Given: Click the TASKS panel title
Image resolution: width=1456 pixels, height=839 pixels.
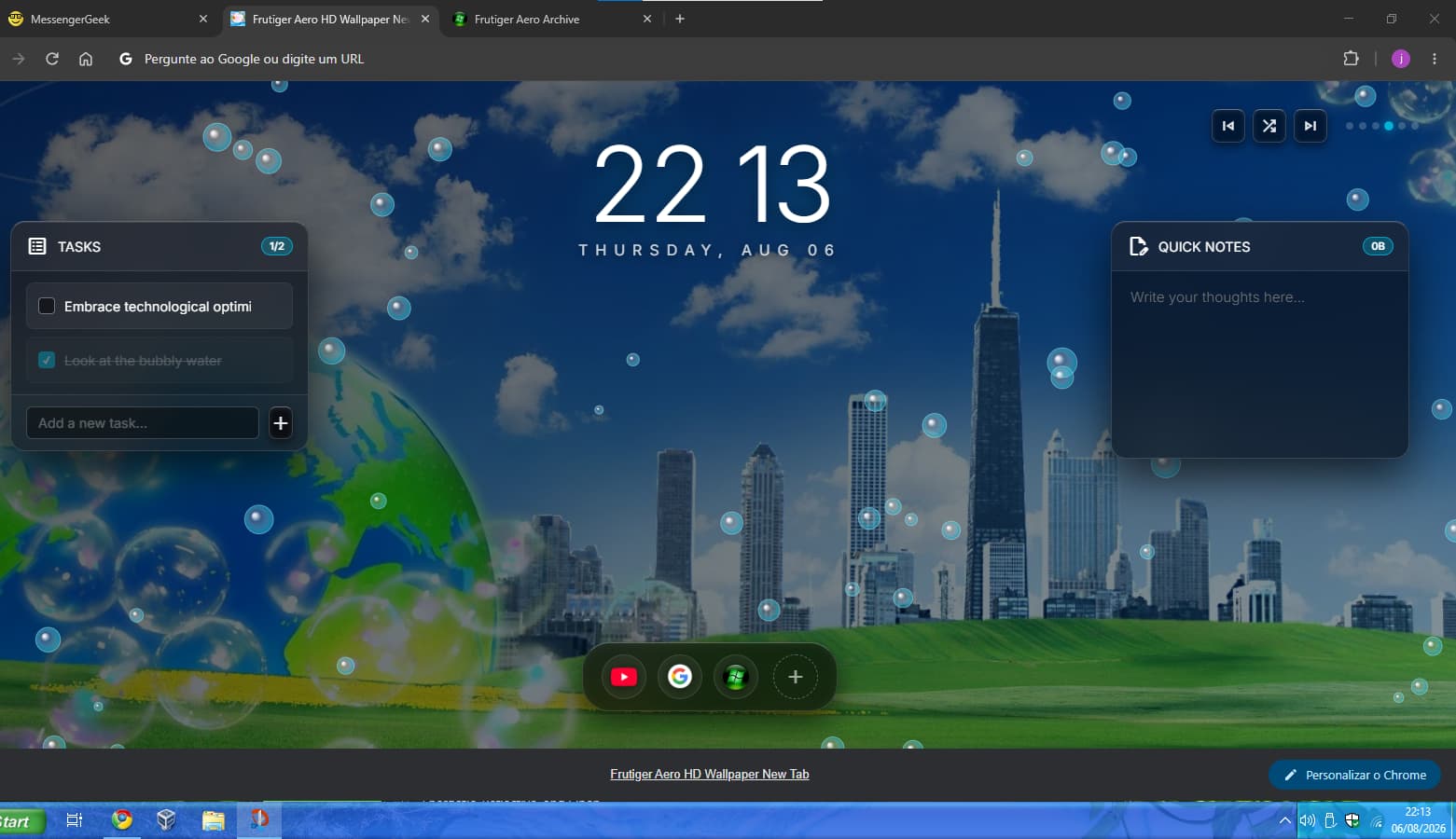Looking at the screenshot, I should 79,247.
